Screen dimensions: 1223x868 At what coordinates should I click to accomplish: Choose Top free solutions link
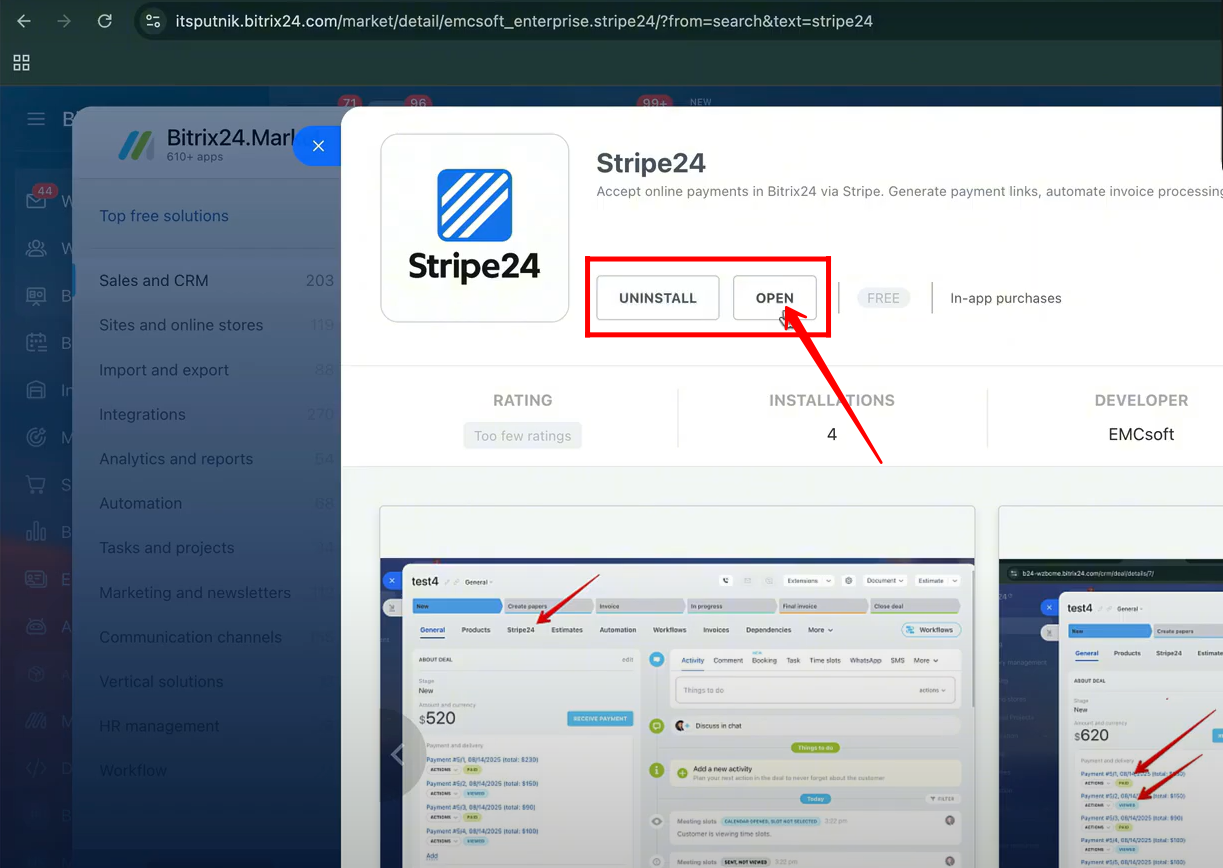[164, 216]
